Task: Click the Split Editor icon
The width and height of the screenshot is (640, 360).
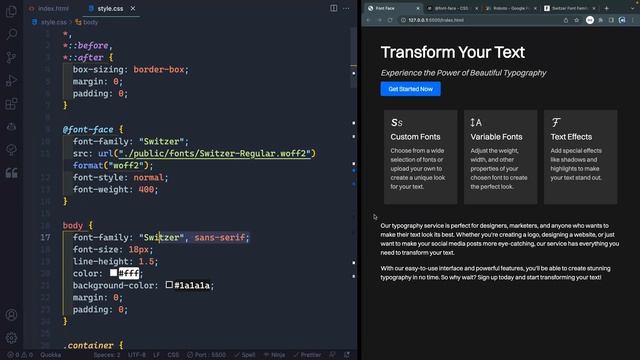Action: [333, 8]
